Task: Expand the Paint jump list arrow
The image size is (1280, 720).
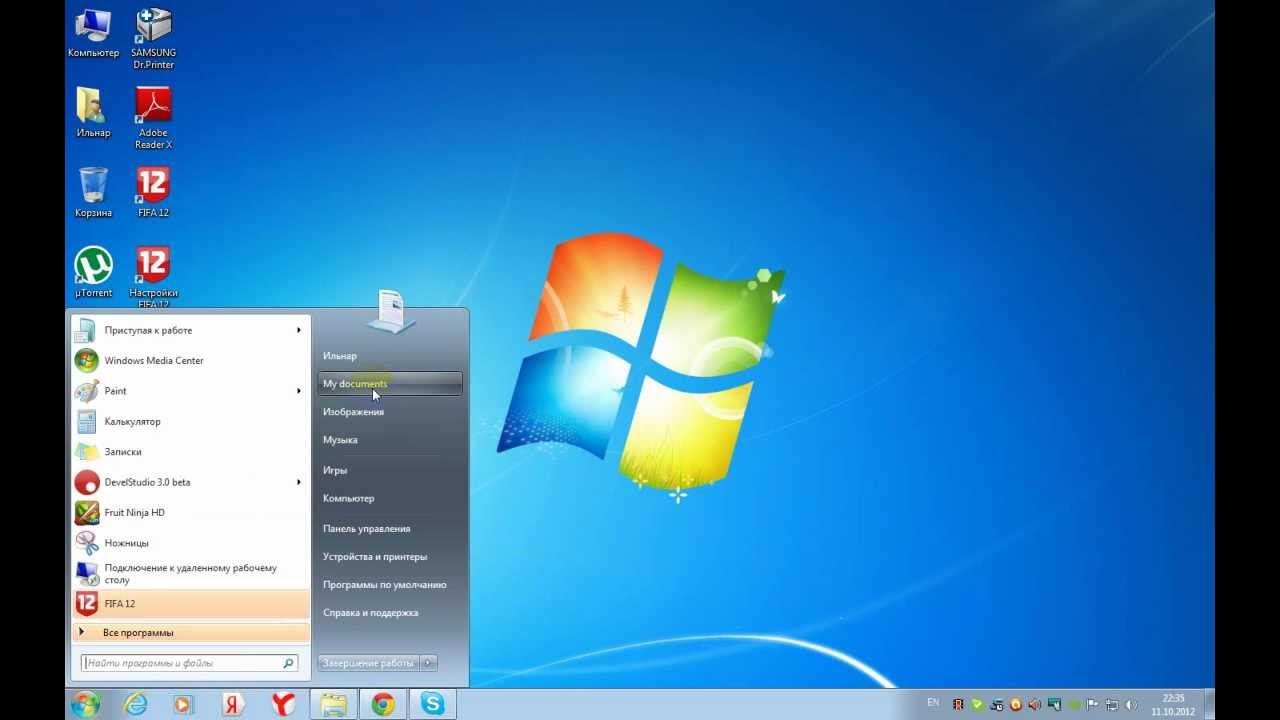Action: [298, 391]
